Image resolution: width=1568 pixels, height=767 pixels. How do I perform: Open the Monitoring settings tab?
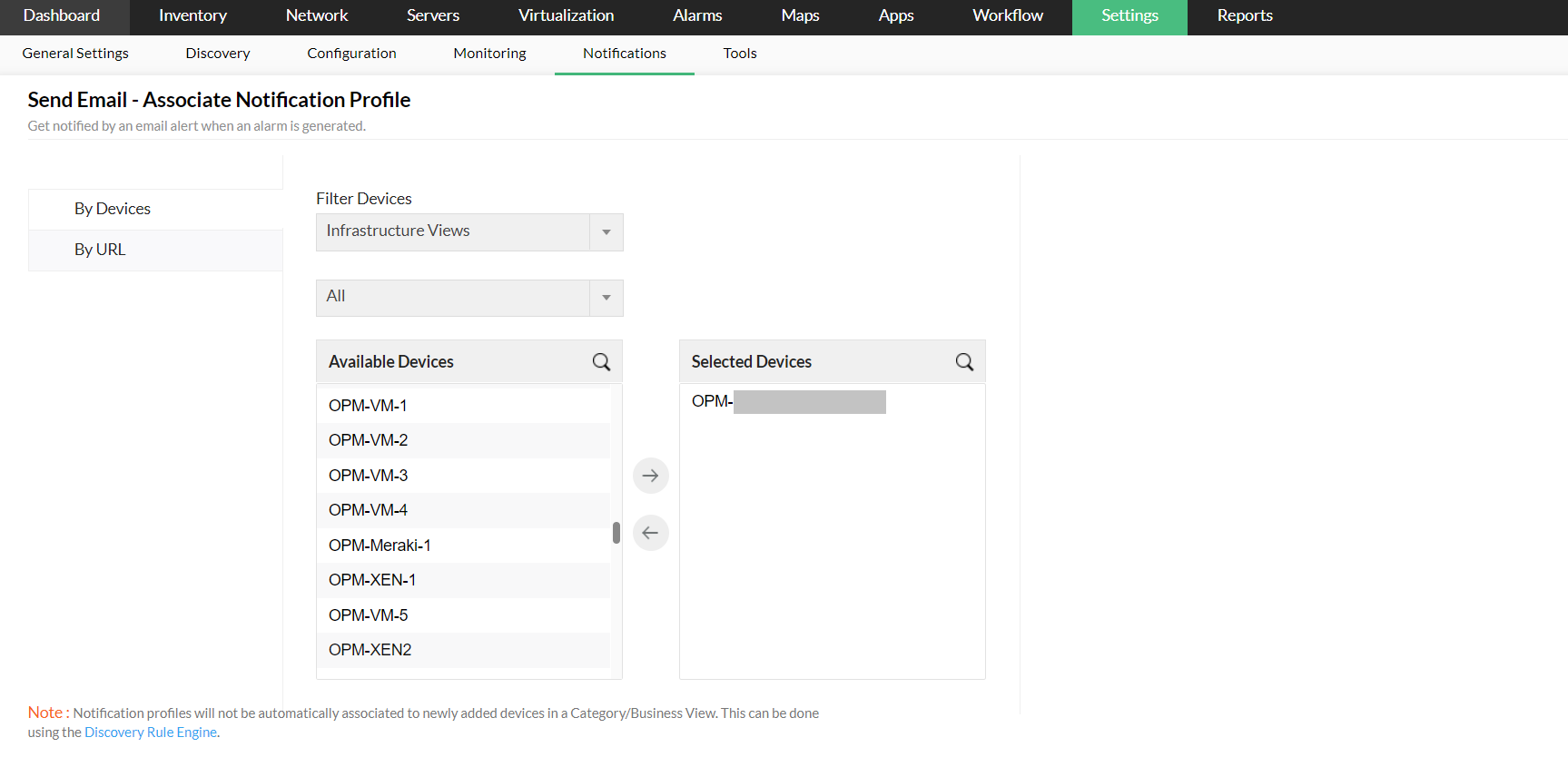tap(489, 54)
